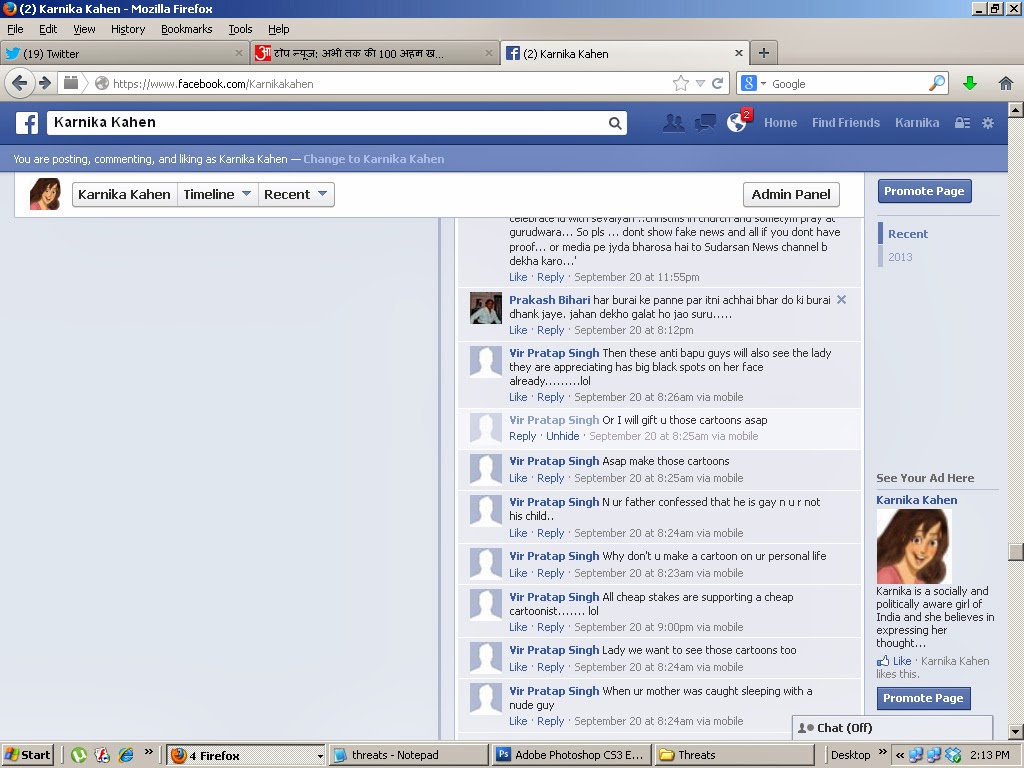Open the friend requests icon
1024x768 pixels.
click(673, 123)
